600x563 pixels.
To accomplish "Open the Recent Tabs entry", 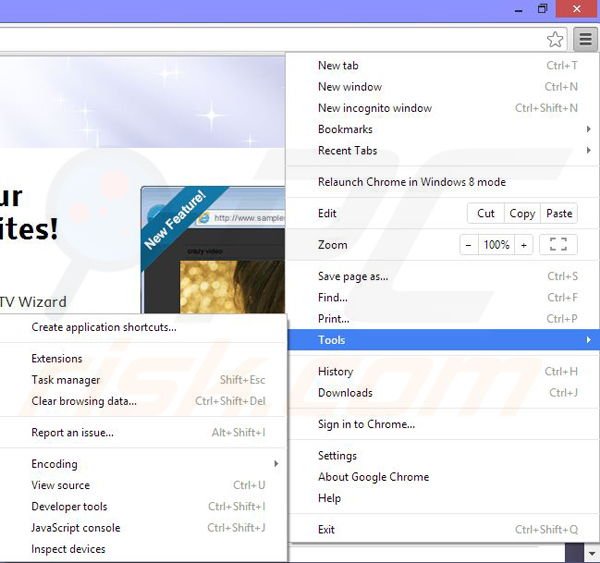I will 442,150.
